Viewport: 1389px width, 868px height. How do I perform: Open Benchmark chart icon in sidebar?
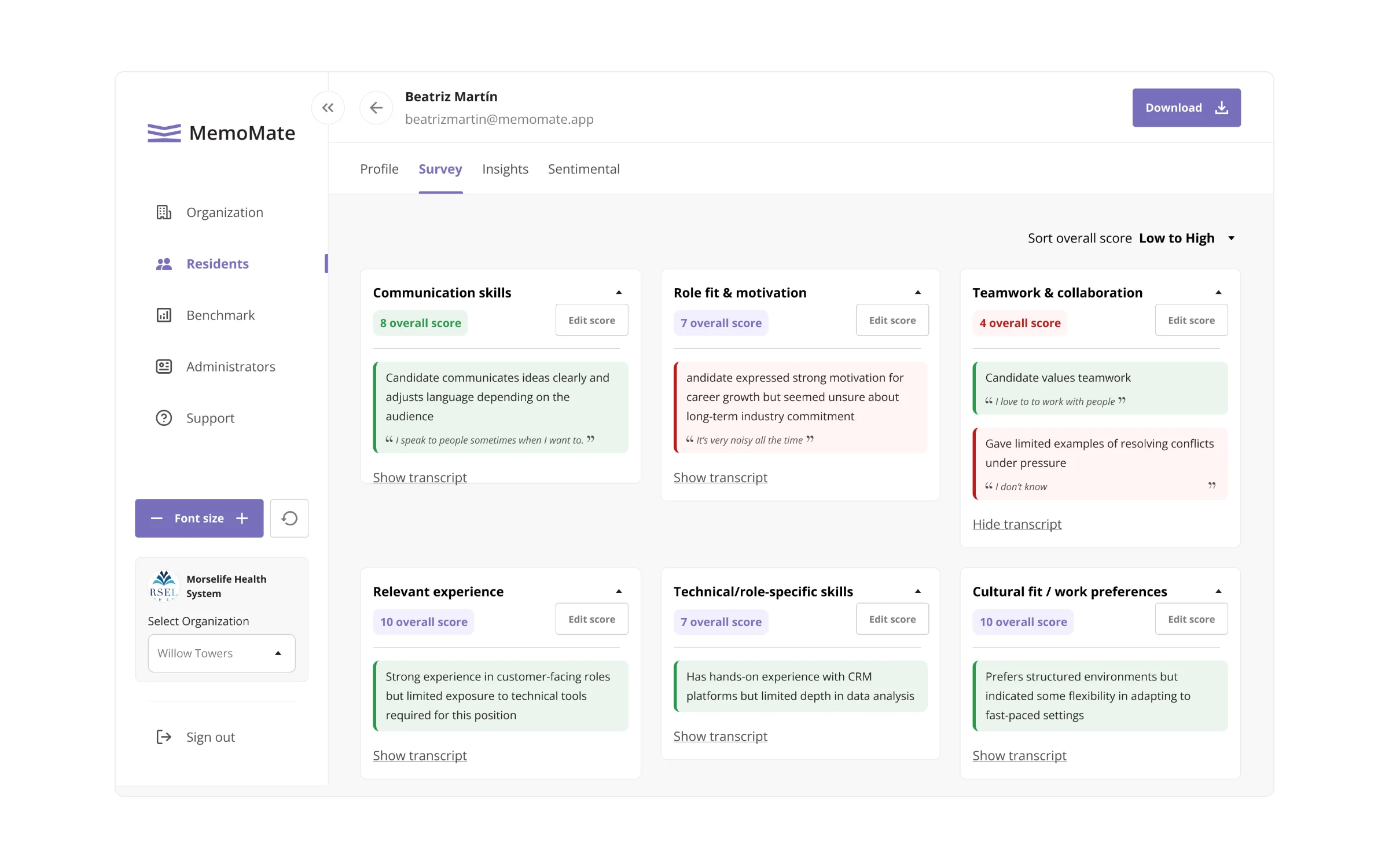164,315
